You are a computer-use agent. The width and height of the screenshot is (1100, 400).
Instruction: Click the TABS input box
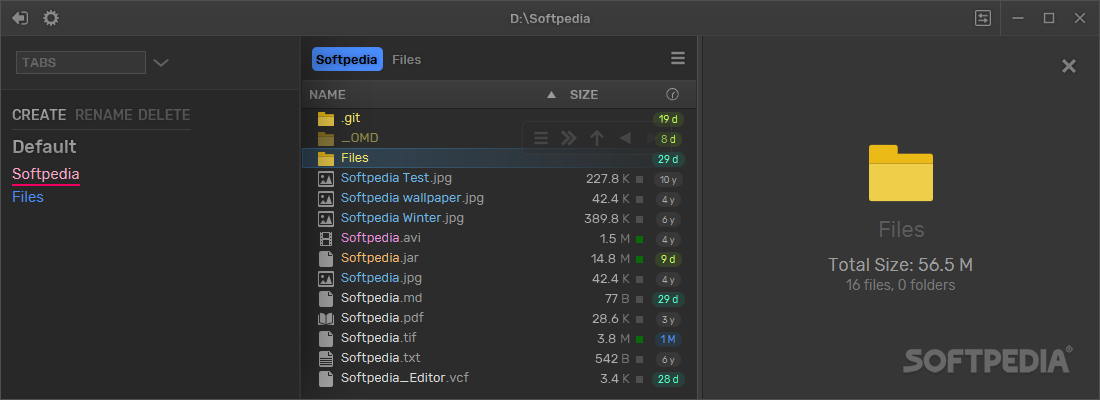pyautogui.click(x=81, y=62)
